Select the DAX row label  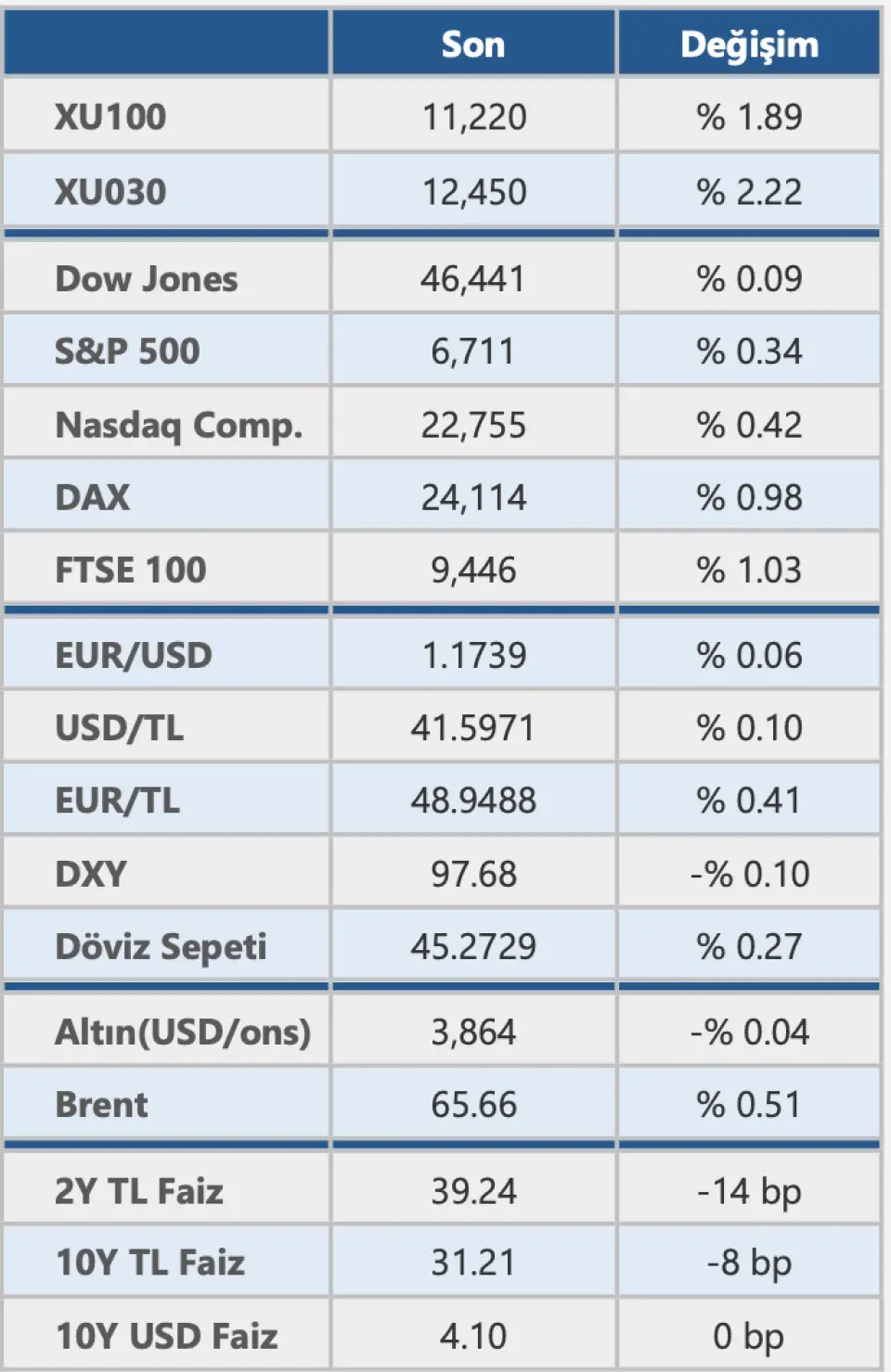[93, 497]
